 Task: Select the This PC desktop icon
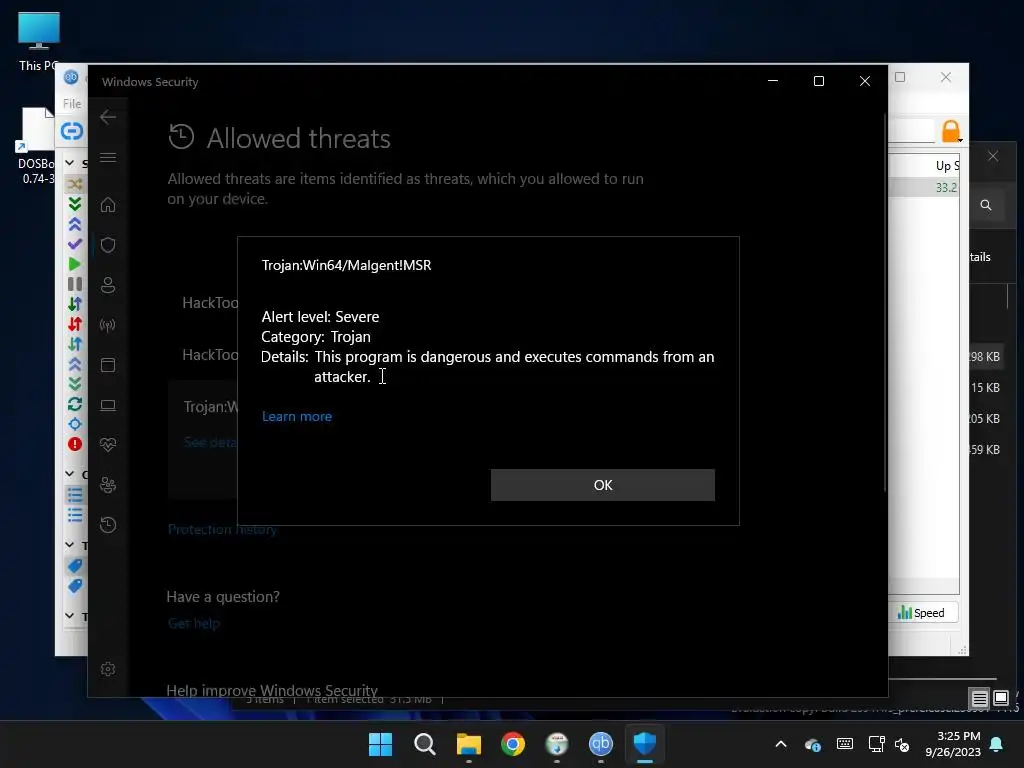pyautogui.click(x=39, y=41)
